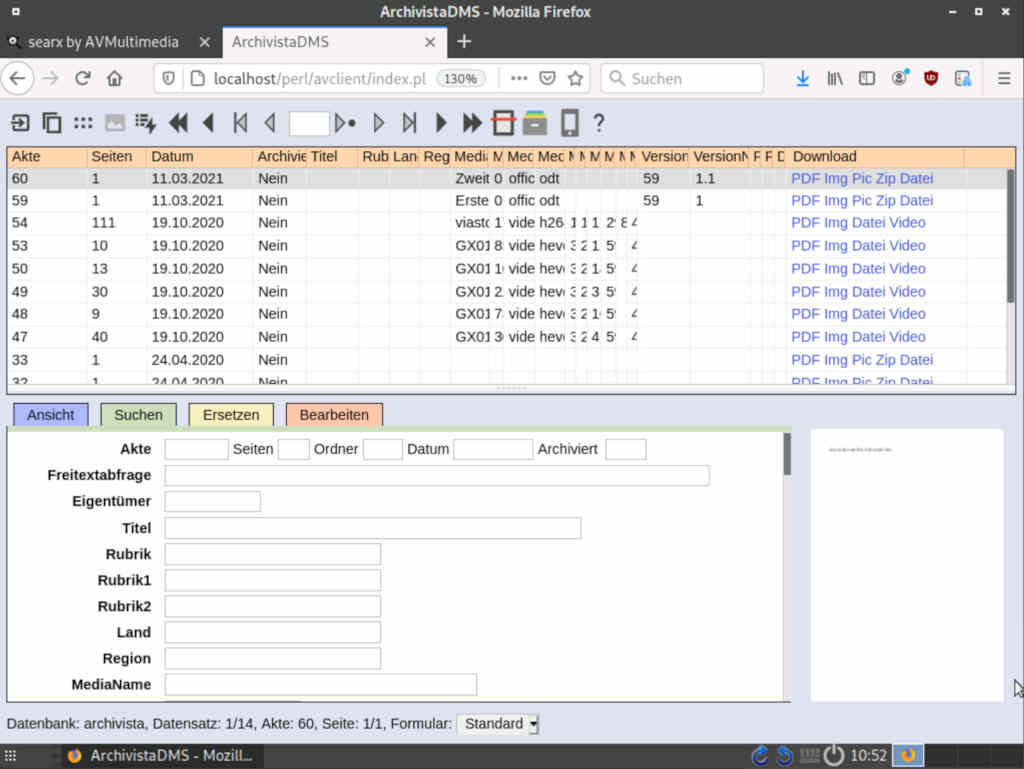This screenshot has height=769, width=1024.
Task: Click the Freitextabfrage input field
Action: coord(437,475)
